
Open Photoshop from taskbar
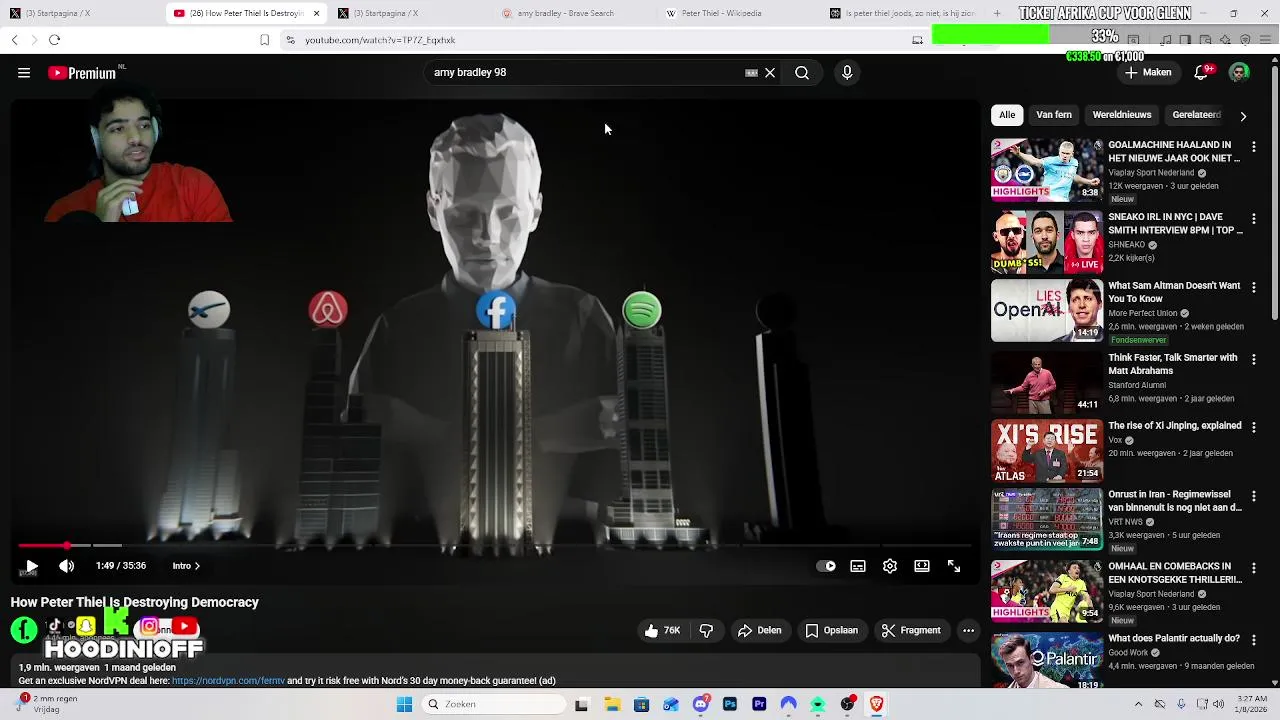tap(730, 704)
